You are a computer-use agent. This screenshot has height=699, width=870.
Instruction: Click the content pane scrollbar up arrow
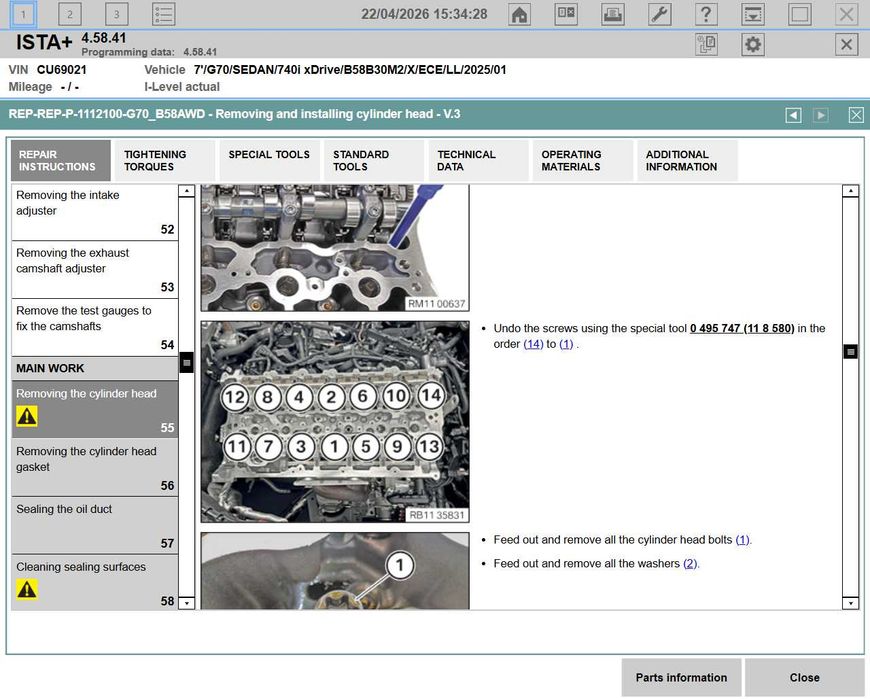point(850,191)
